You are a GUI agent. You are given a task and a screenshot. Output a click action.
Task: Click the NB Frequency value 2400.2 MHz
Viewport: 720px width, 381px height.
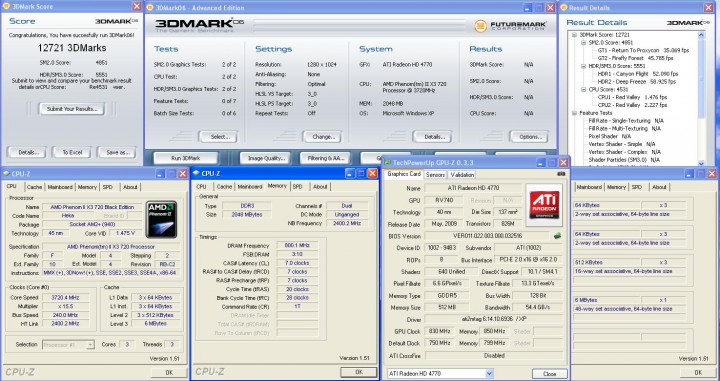click(x=347, y=223)
